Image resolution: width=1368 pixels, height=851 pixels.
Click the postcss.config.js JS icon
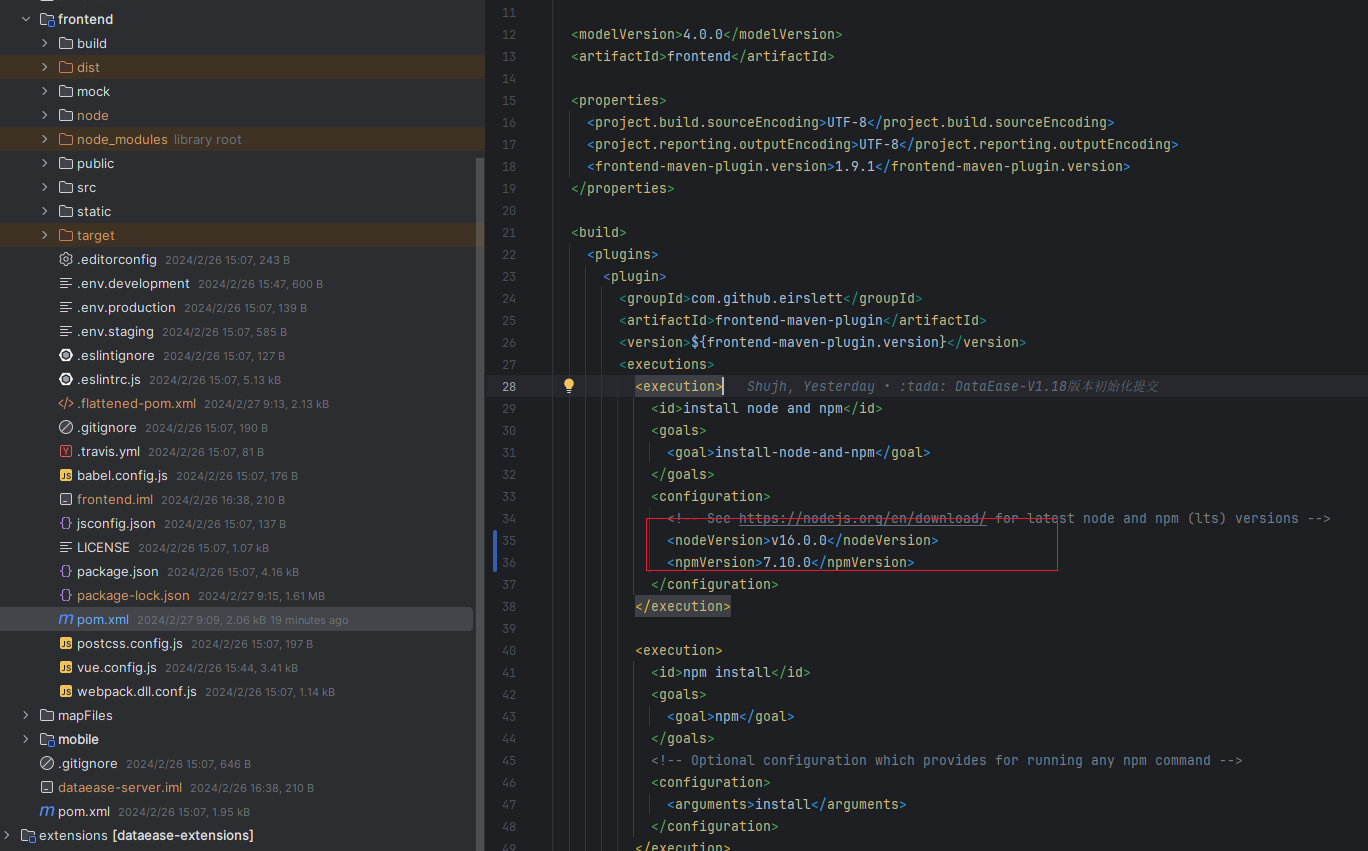66,643
